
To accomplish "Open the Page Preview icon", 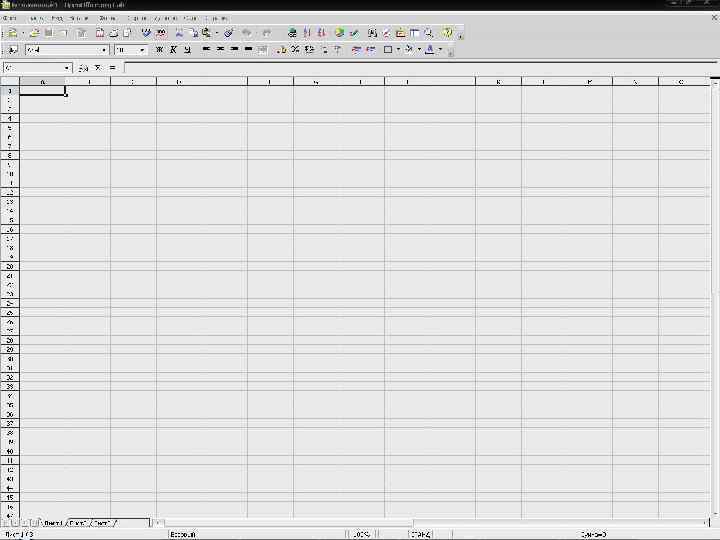I will pyautogui.click(x=128, y=33).
